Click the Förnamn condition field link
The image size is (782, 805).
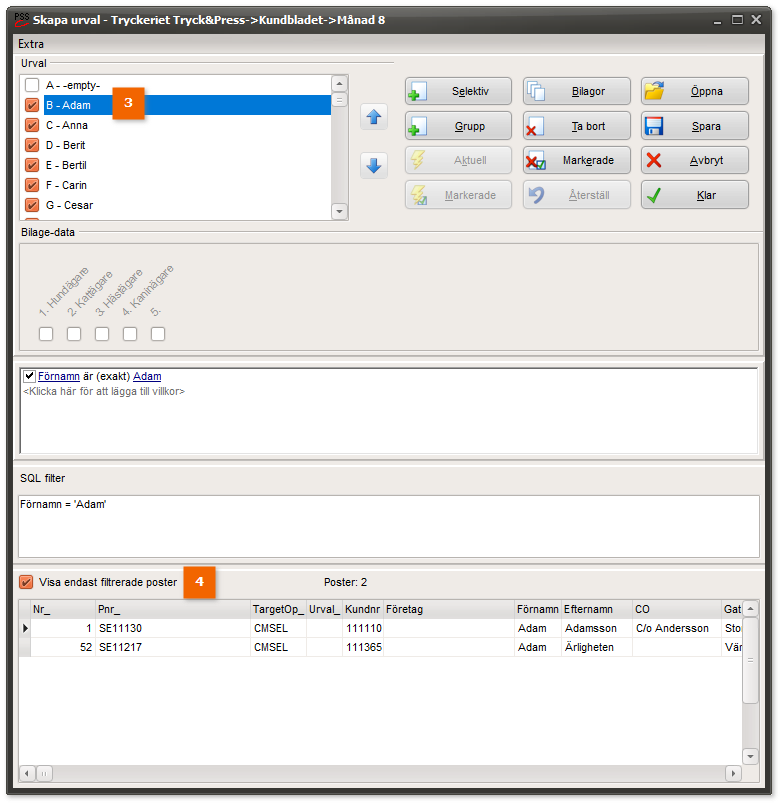pyautogui.click(x=59, y=376)
